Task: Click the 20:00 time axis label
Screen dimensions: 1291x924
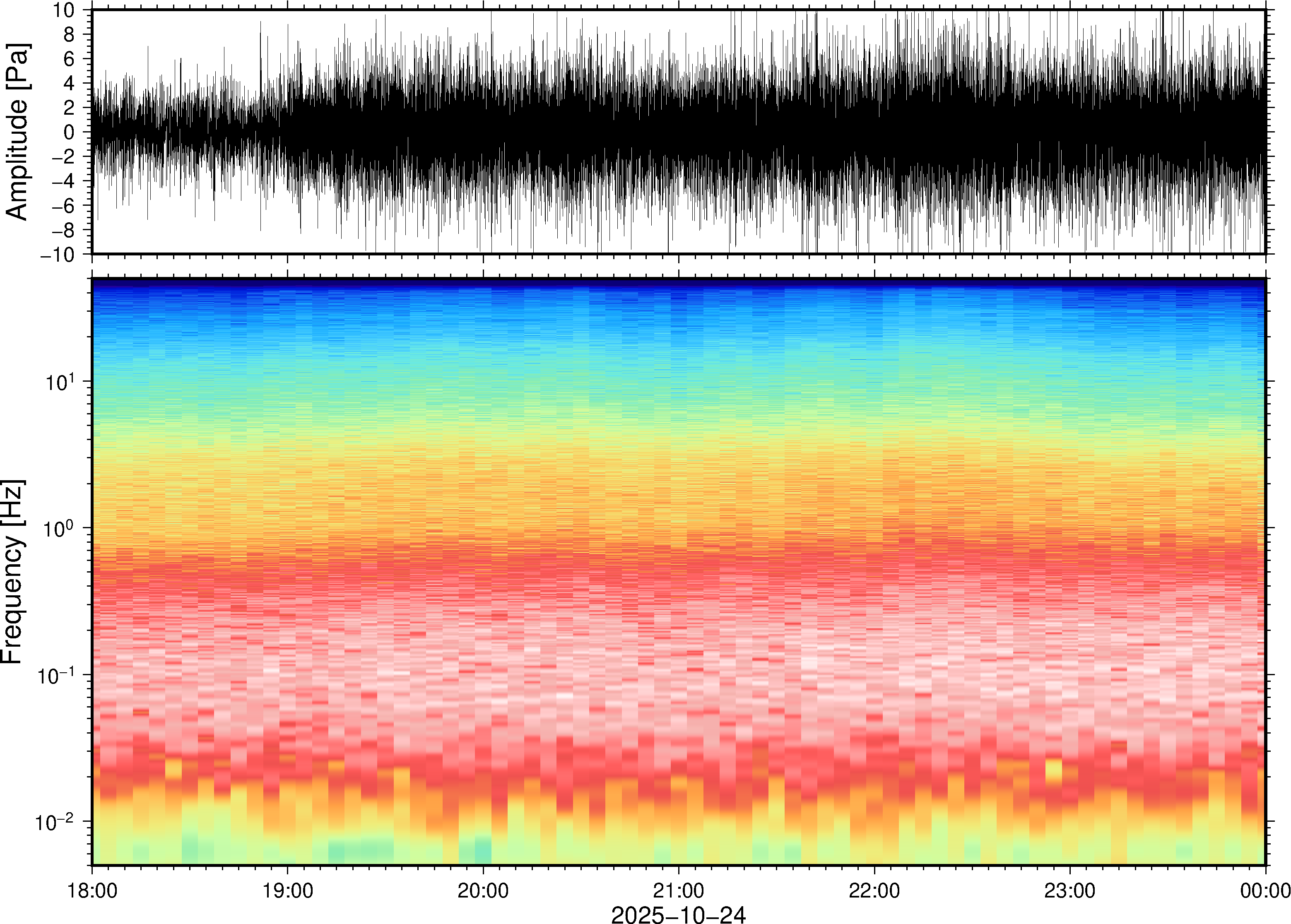Action: click(483, 890)
